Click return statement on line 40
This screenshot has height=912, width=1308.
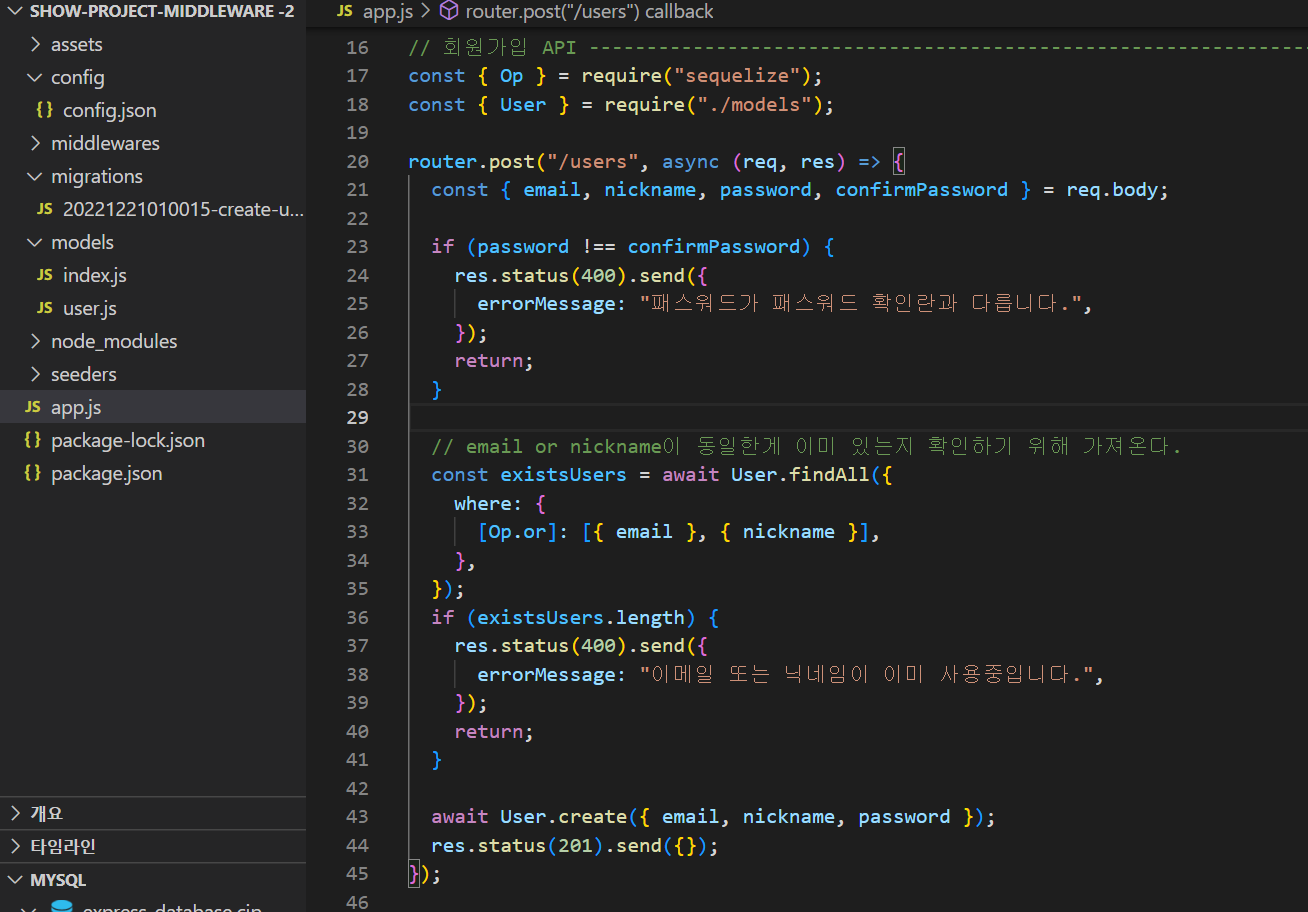(x=494, y=732)
